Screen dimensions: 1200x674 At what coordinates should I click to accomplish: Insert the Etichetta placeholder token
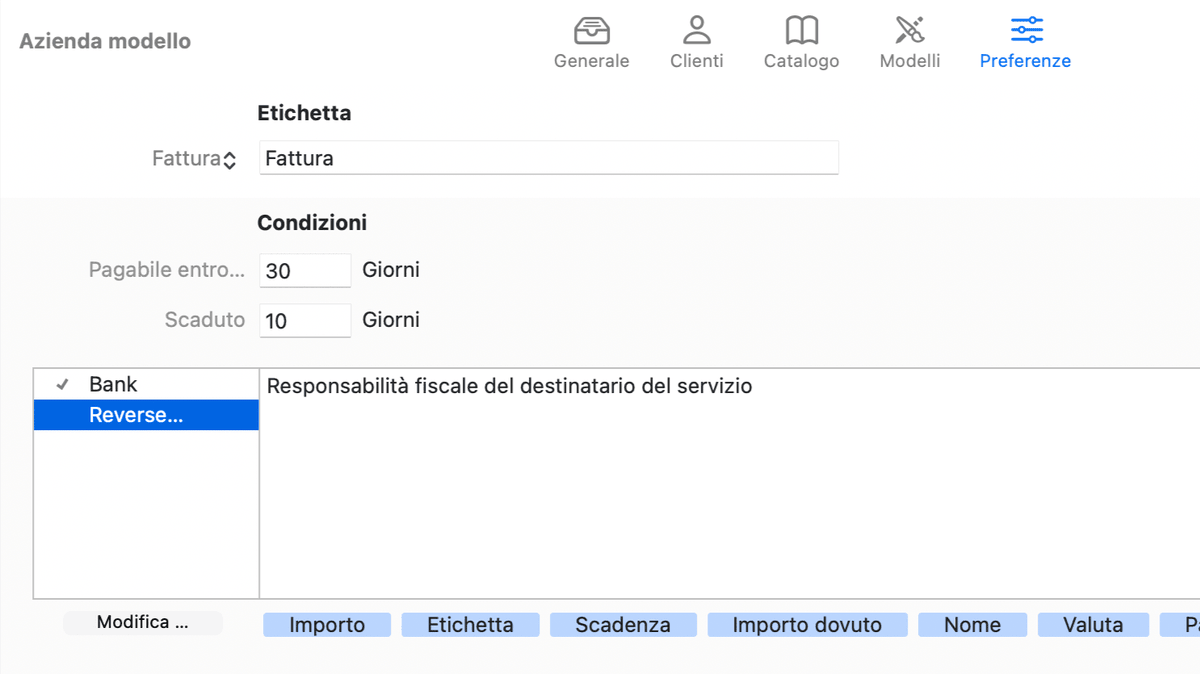pos(470,625)
